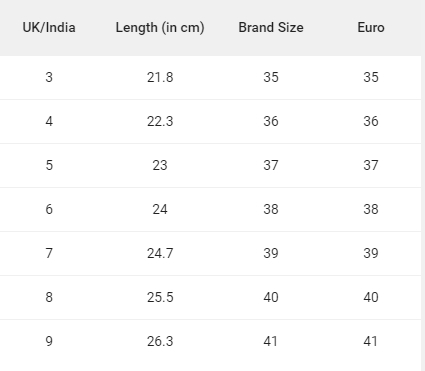Select the Euro column header

click(x=371, y=27)
